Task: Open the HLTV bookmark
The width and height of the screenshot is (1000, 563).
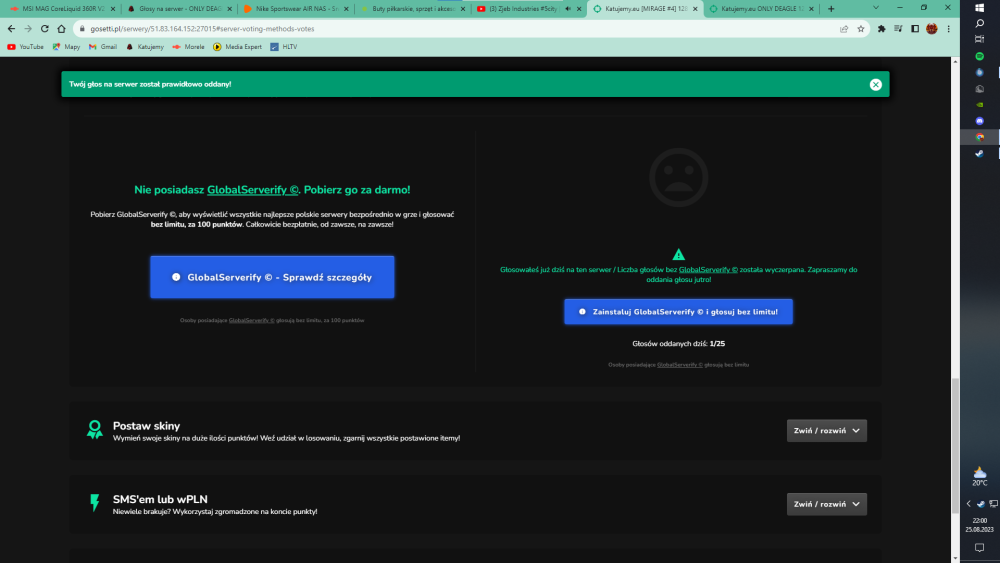Action: [284, 47]
